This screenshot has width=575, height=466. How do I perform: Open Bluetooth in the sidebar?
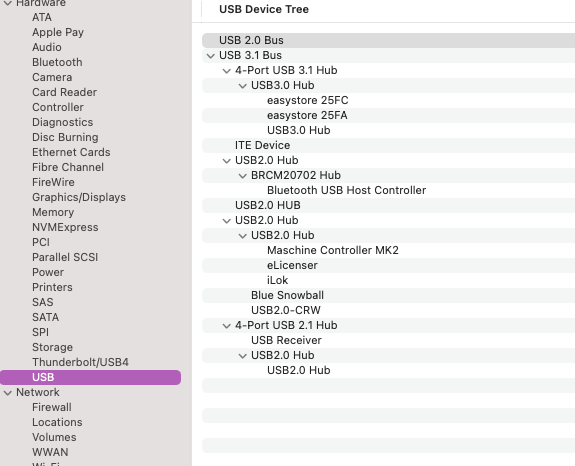pos(57,62)
